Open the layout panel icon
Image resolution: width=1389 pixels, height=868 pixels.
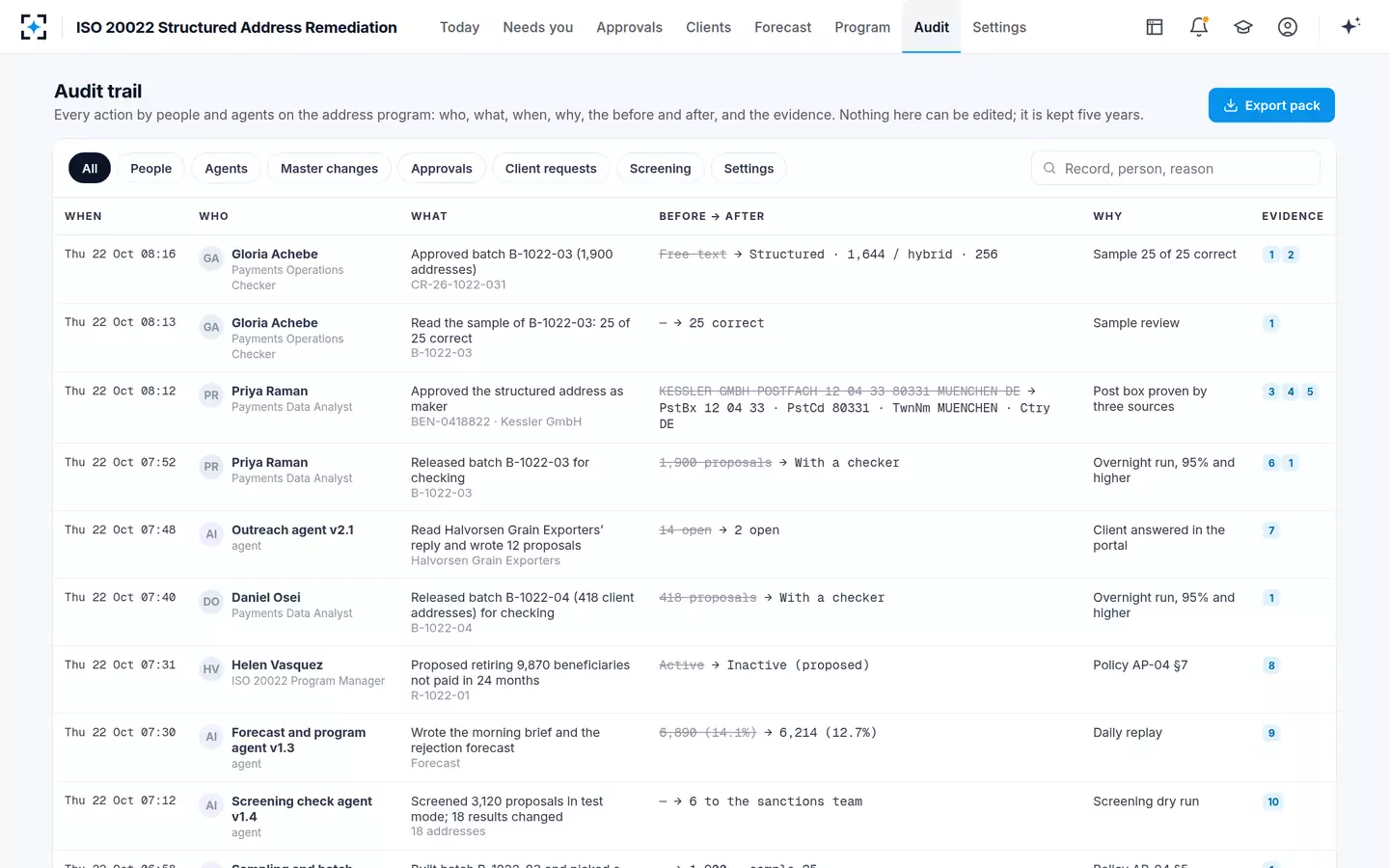tap(1155, 27)
